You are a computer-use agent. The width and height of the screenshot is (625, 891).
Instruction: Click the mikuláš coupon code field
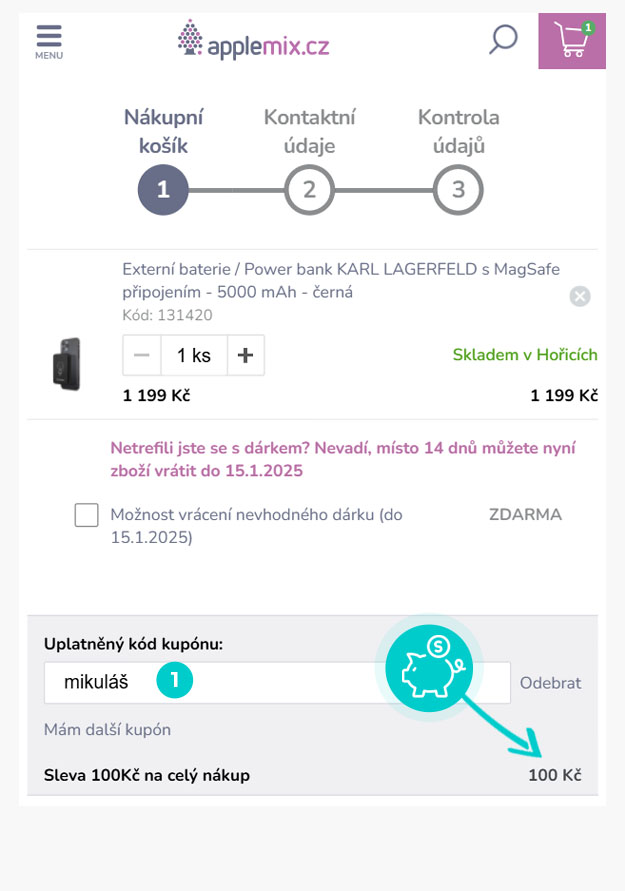coord(277,682)
